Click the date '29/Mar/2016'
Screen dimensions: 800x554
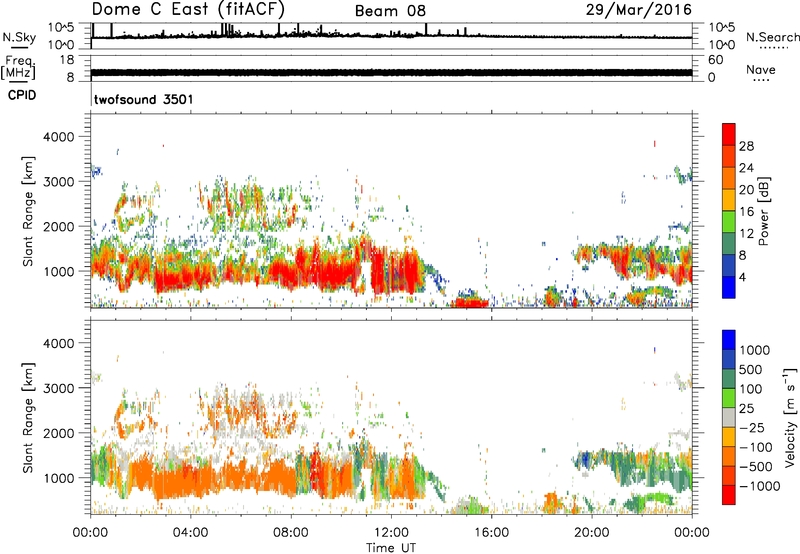(638, 9)
